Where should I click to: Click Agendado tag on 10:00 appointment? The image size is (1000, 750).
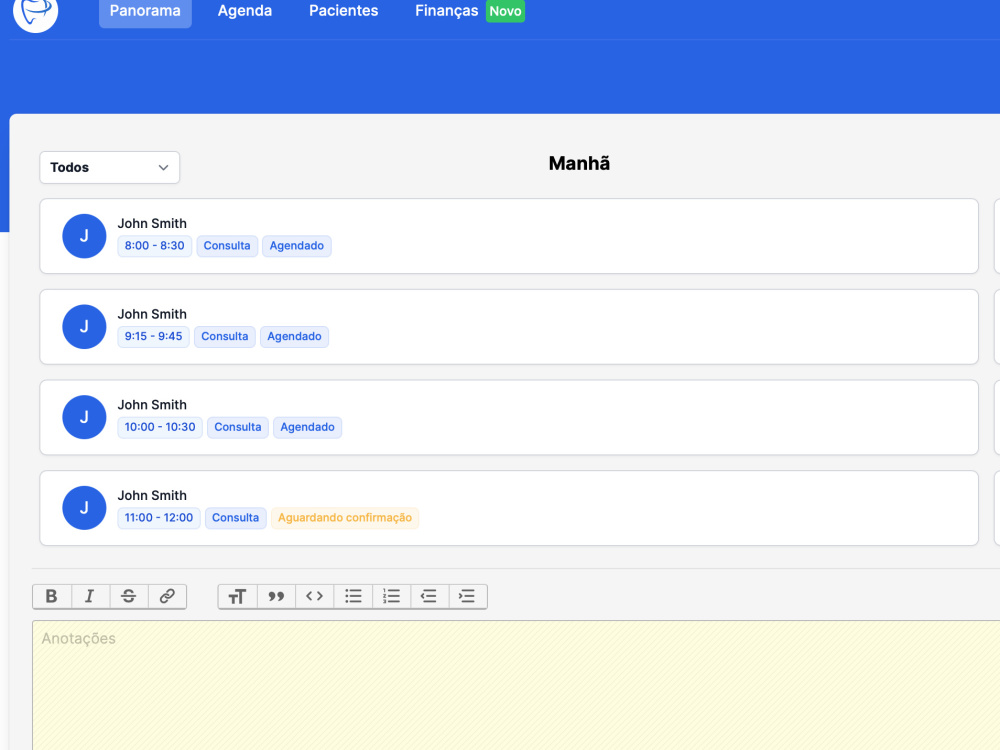pyautogui.click(x=307, y=427)
